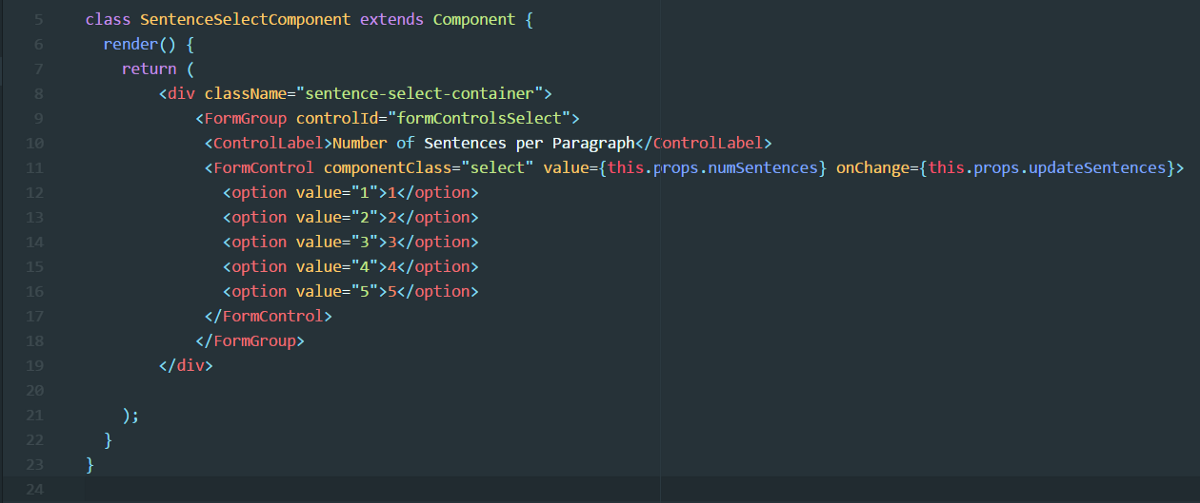Click line number 20 in the gutter
The width and height of the screenshot is (1200, 503).
point(35,390)
